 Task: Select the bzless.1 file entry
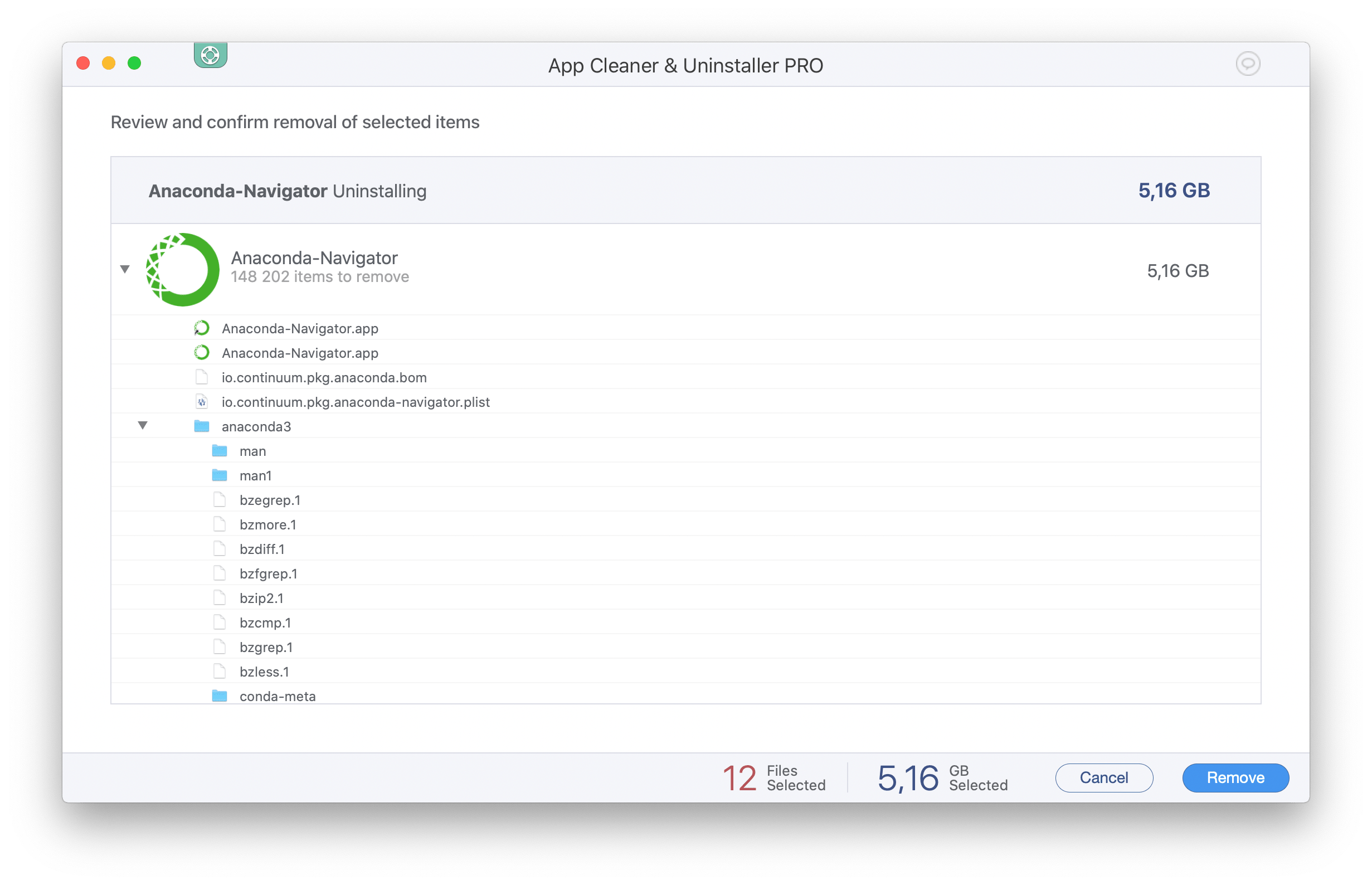(x=264, y=671)
